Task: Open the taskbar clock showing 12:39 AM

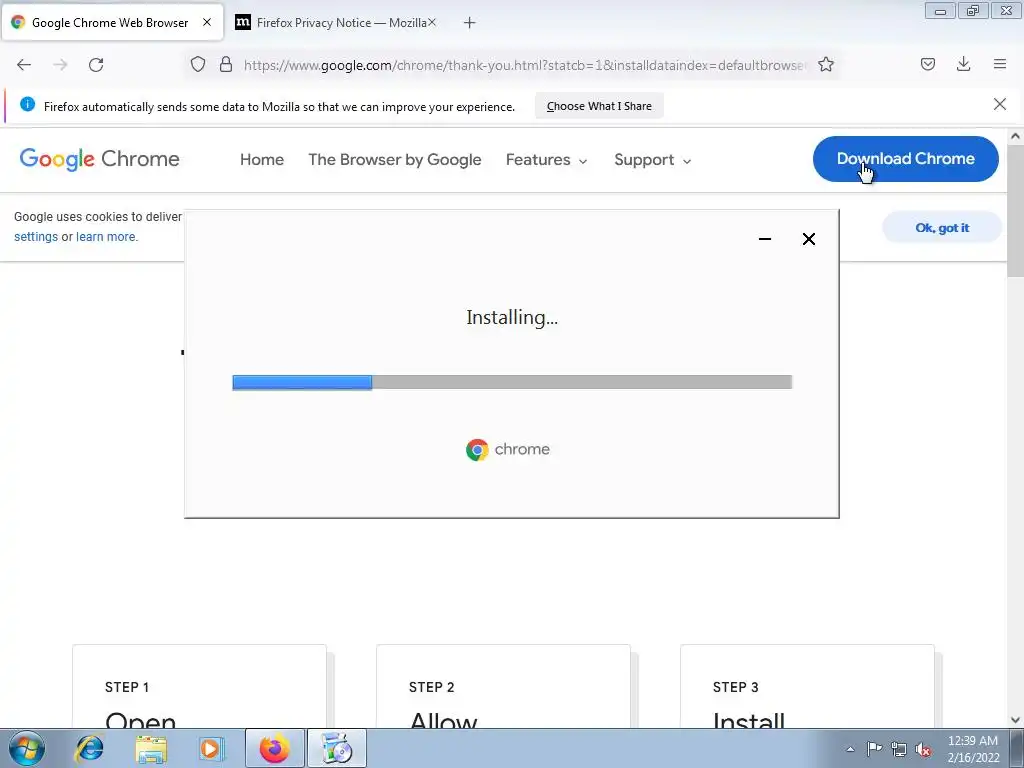Action: click(973, 749)
